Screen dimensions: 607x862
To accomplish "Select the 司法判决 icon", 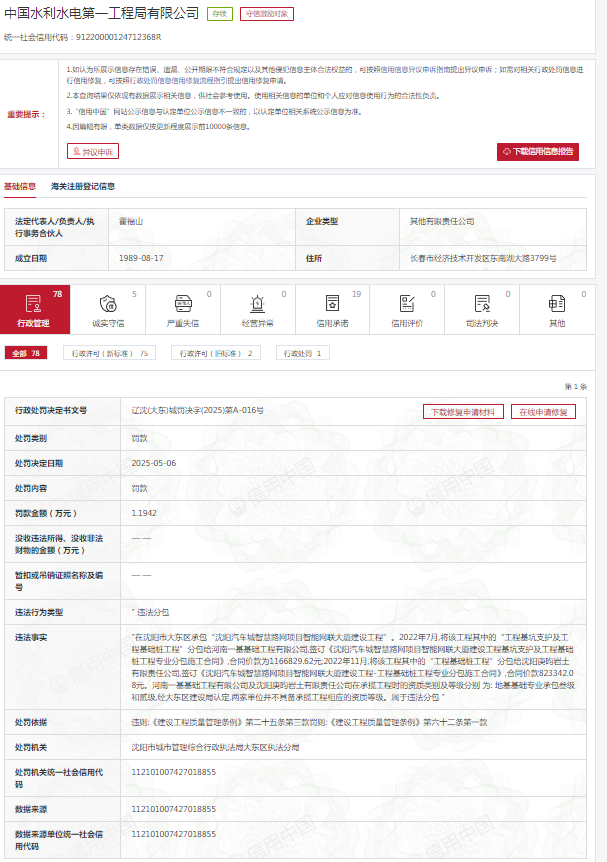I will coord(482,303).
